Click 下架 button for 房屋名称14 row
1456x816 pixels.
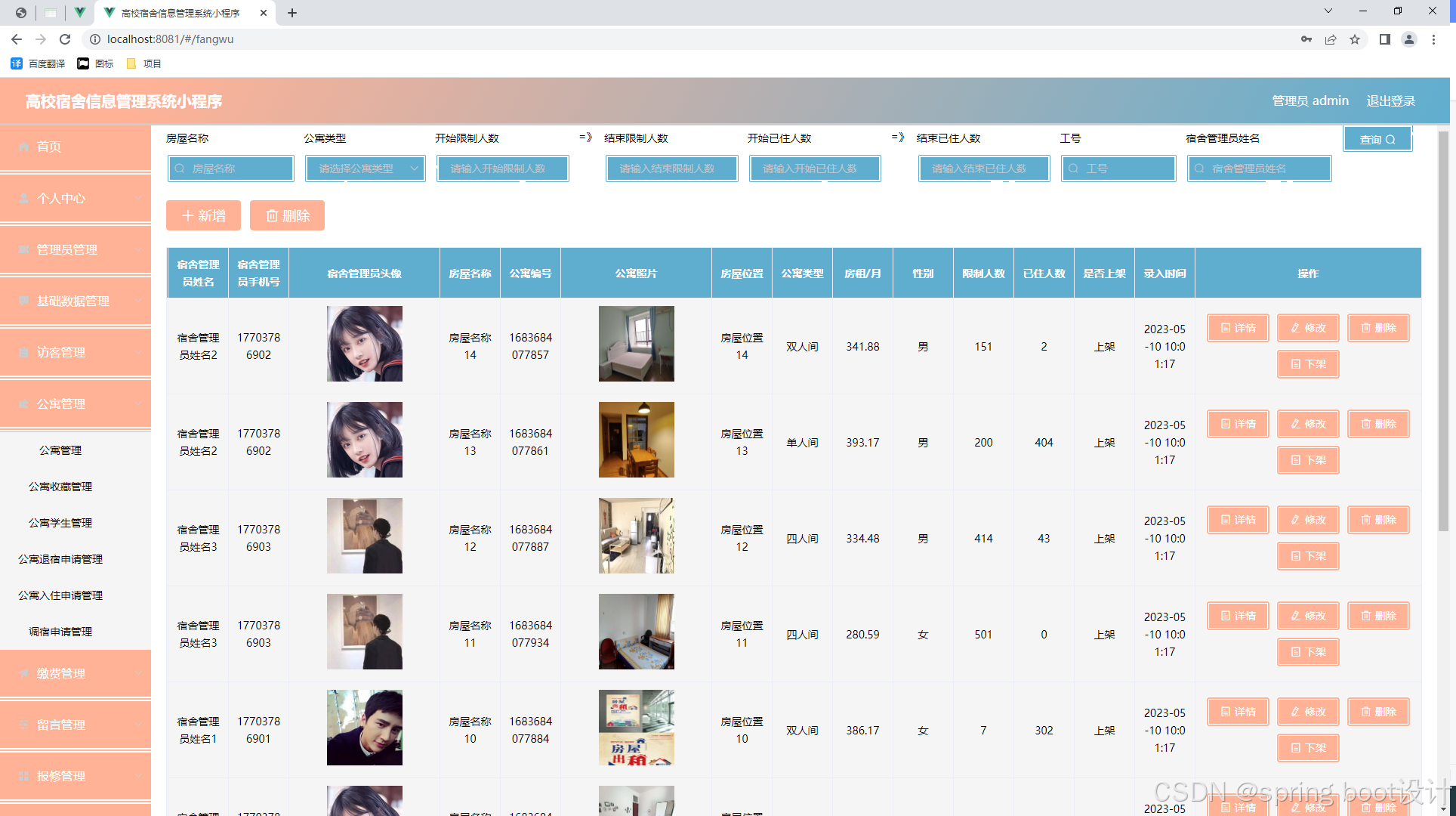tap(1308, 364)
